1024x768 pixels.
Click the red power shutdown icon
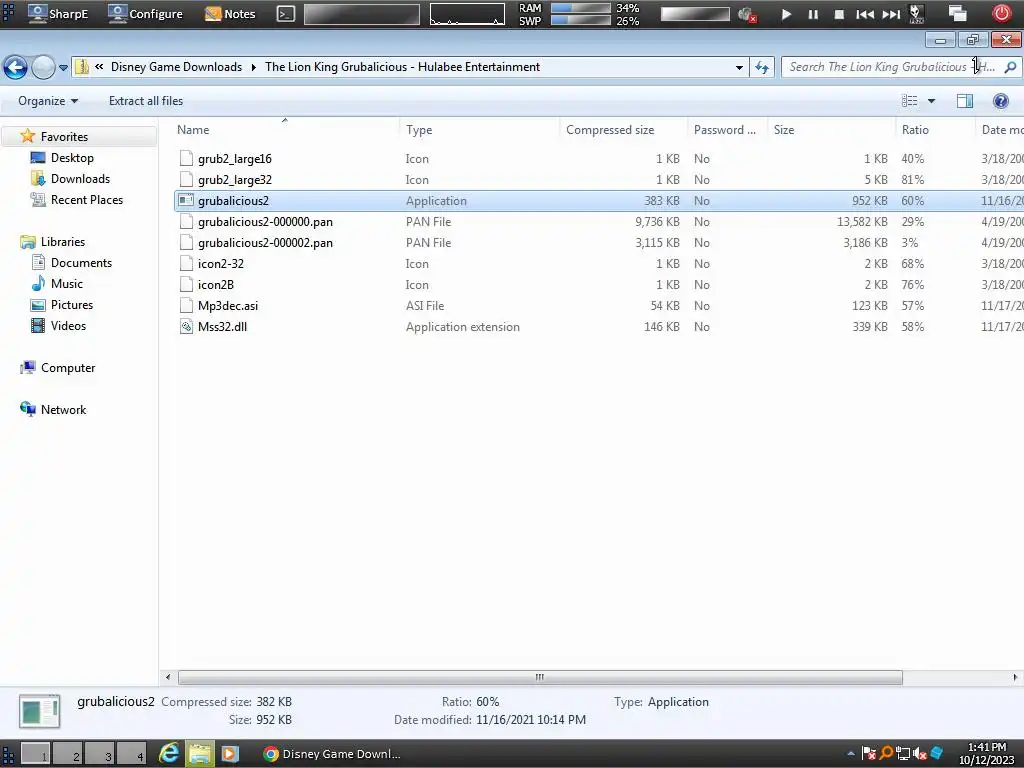pos(1002,14)
